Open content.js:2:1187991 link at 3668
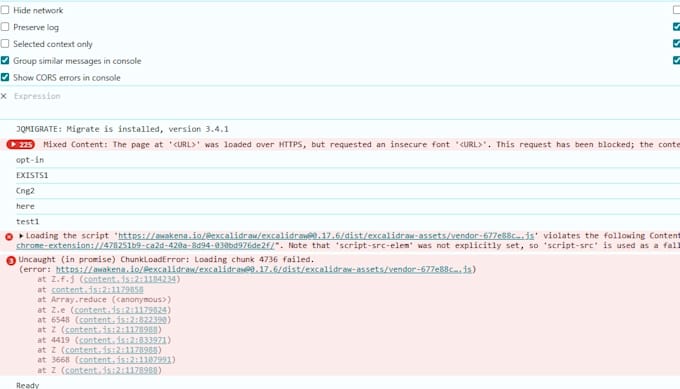 125,360
